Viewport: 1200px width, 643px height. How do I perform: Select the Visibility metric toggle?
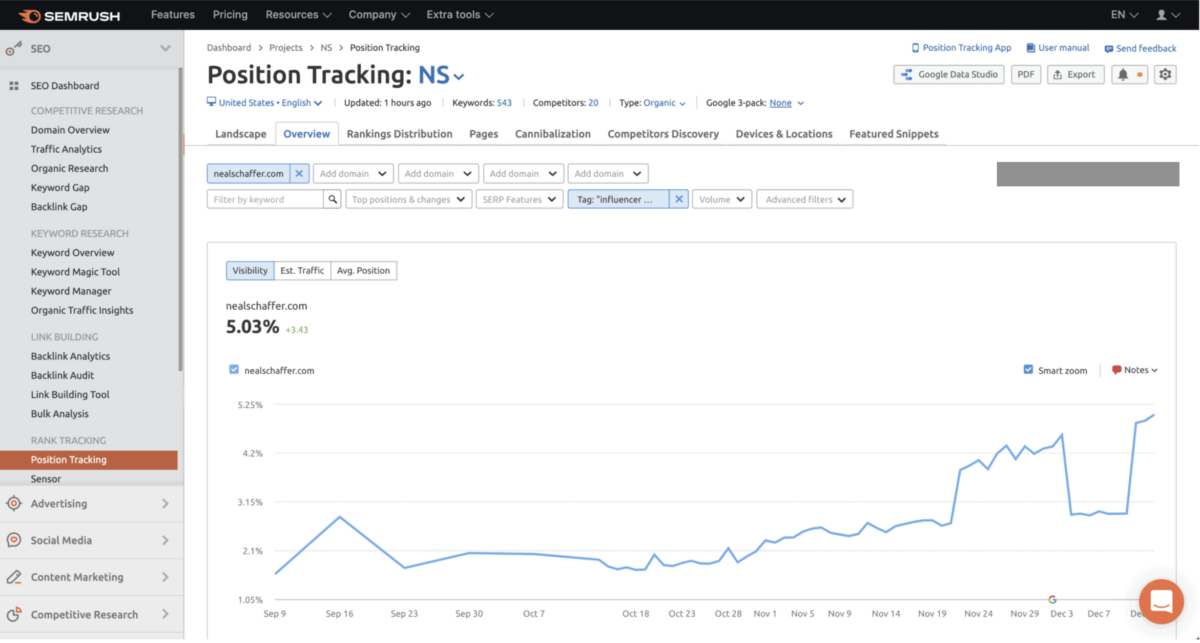(250, 271)
